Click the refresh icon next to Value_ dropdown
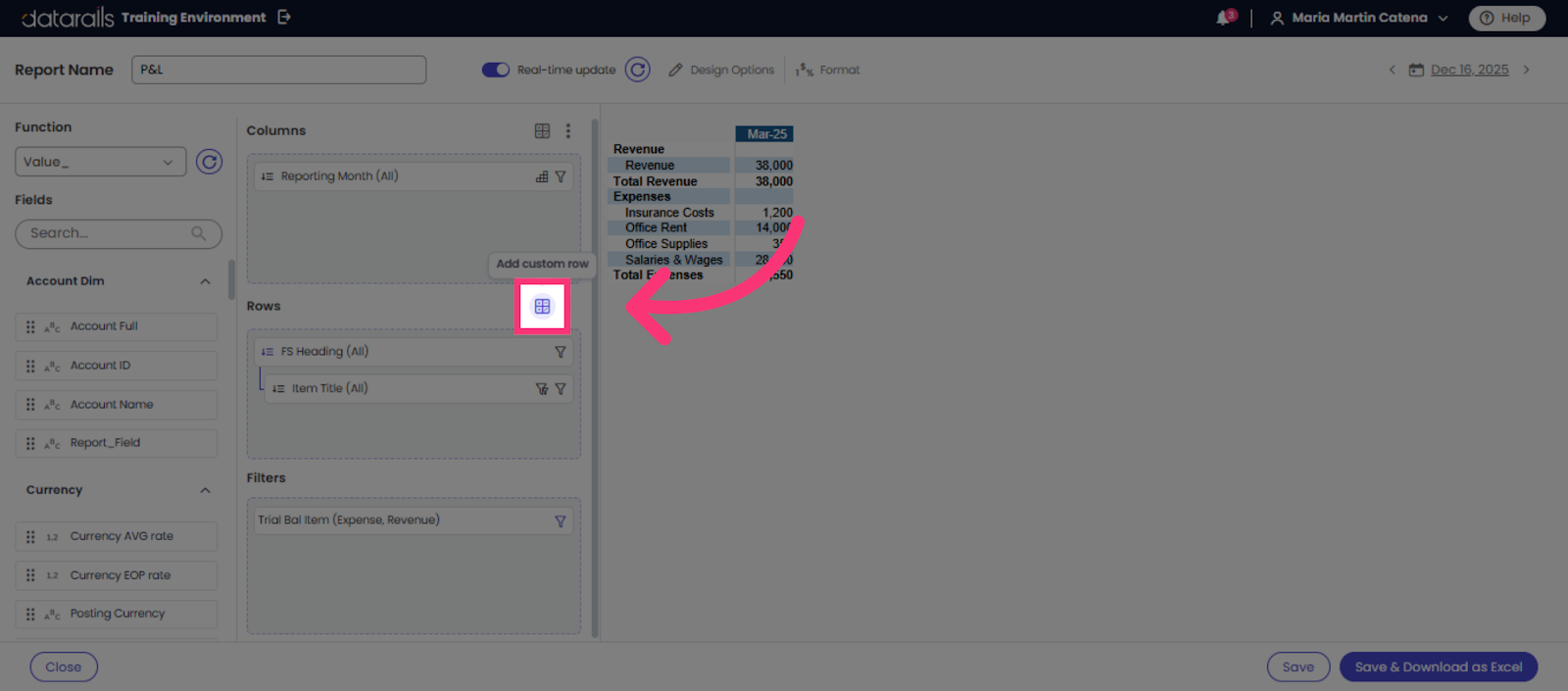1568x691 pixels. point(209,162)
